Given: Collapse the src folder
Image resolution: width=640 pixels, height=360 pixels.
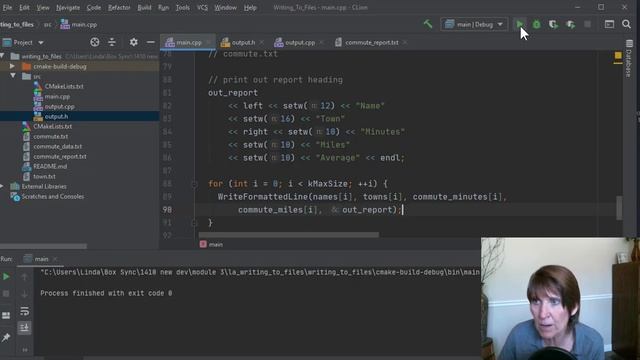Looking at the screenshot, I should (x=13, y=76).
